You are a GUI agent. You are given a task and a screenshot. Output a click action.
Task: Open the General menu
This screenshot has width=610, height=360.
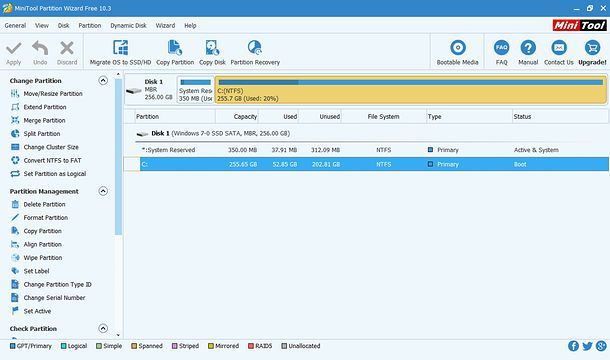pos(15,26)
